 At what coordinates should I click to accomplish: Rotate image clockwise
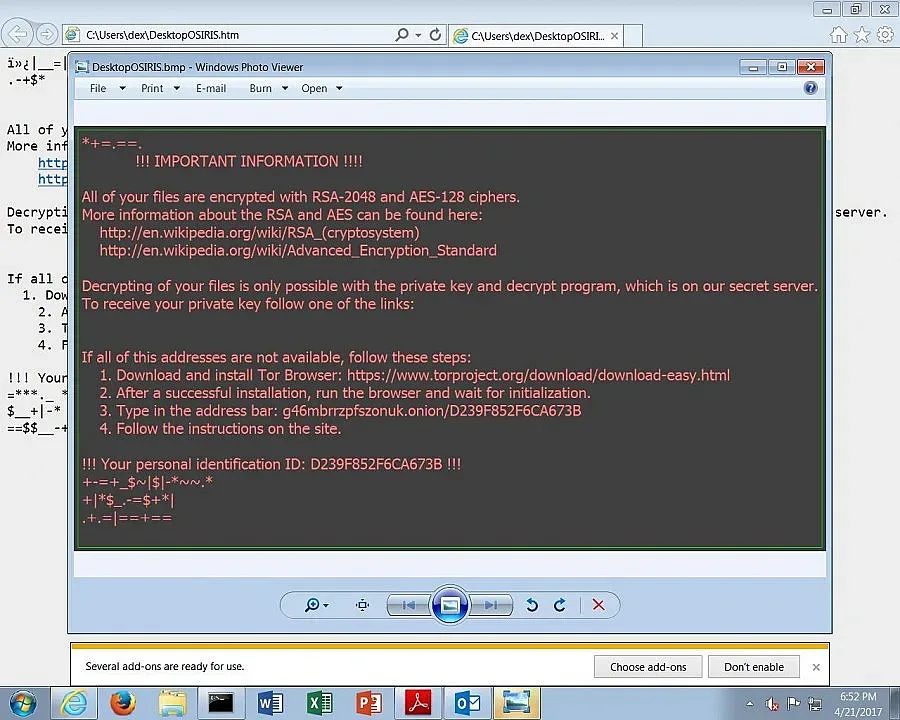pos(560,605)
